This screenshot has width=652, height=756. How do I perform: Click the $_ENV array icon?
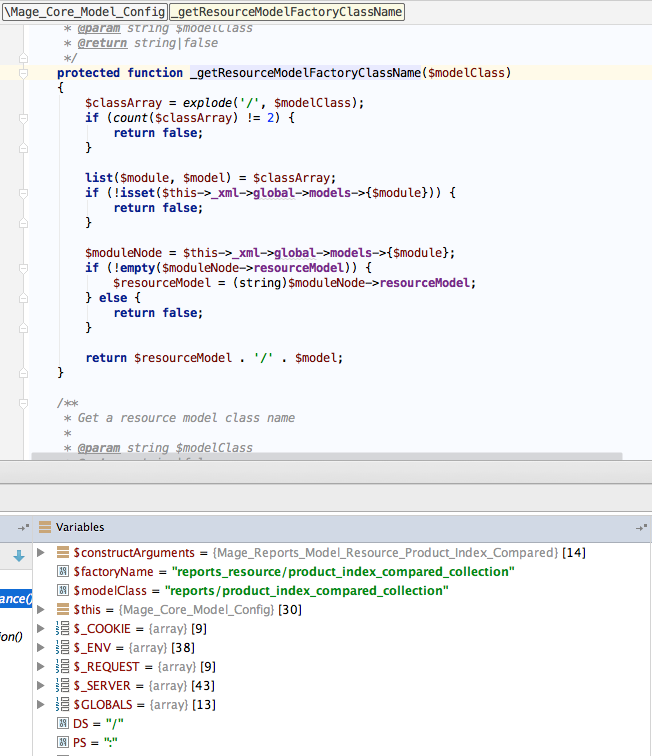[63, 648]
